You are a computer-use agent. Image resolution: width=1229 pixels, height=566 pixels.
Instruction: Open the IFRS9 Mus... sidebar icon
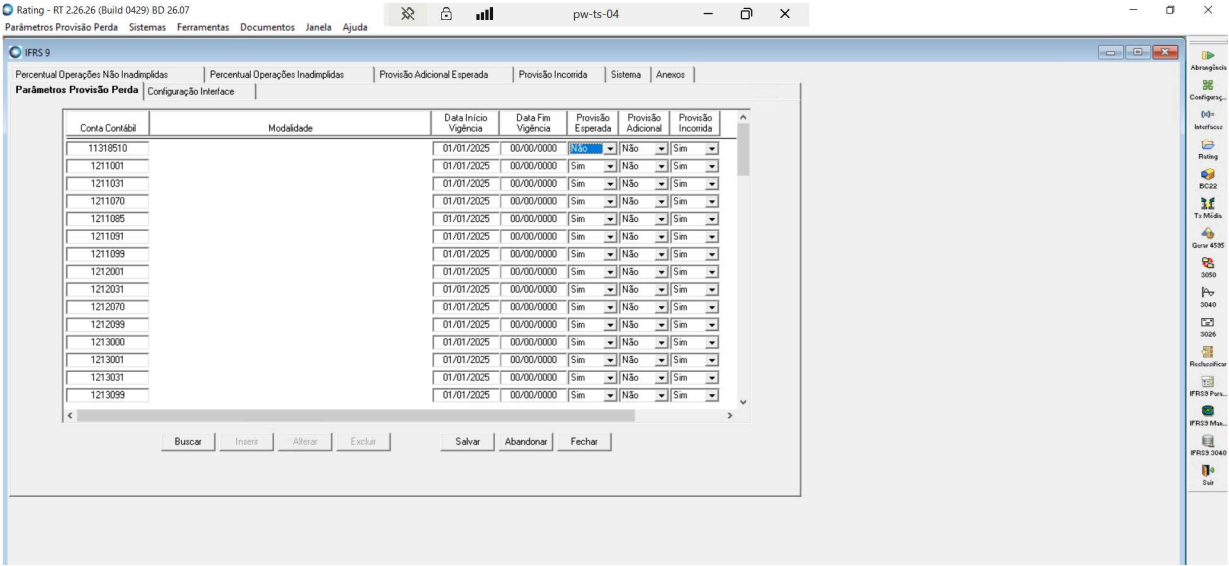click(1208, 415)
